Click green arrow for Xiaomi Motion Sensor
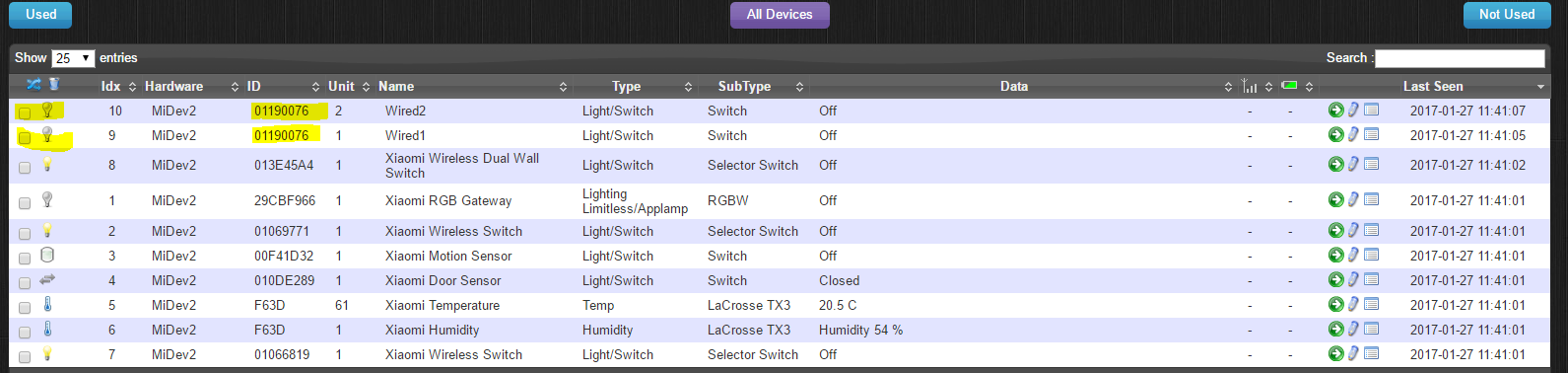Image resolution: width=1568 pixels, height=373 pixels. click(x=1335, y=255)
